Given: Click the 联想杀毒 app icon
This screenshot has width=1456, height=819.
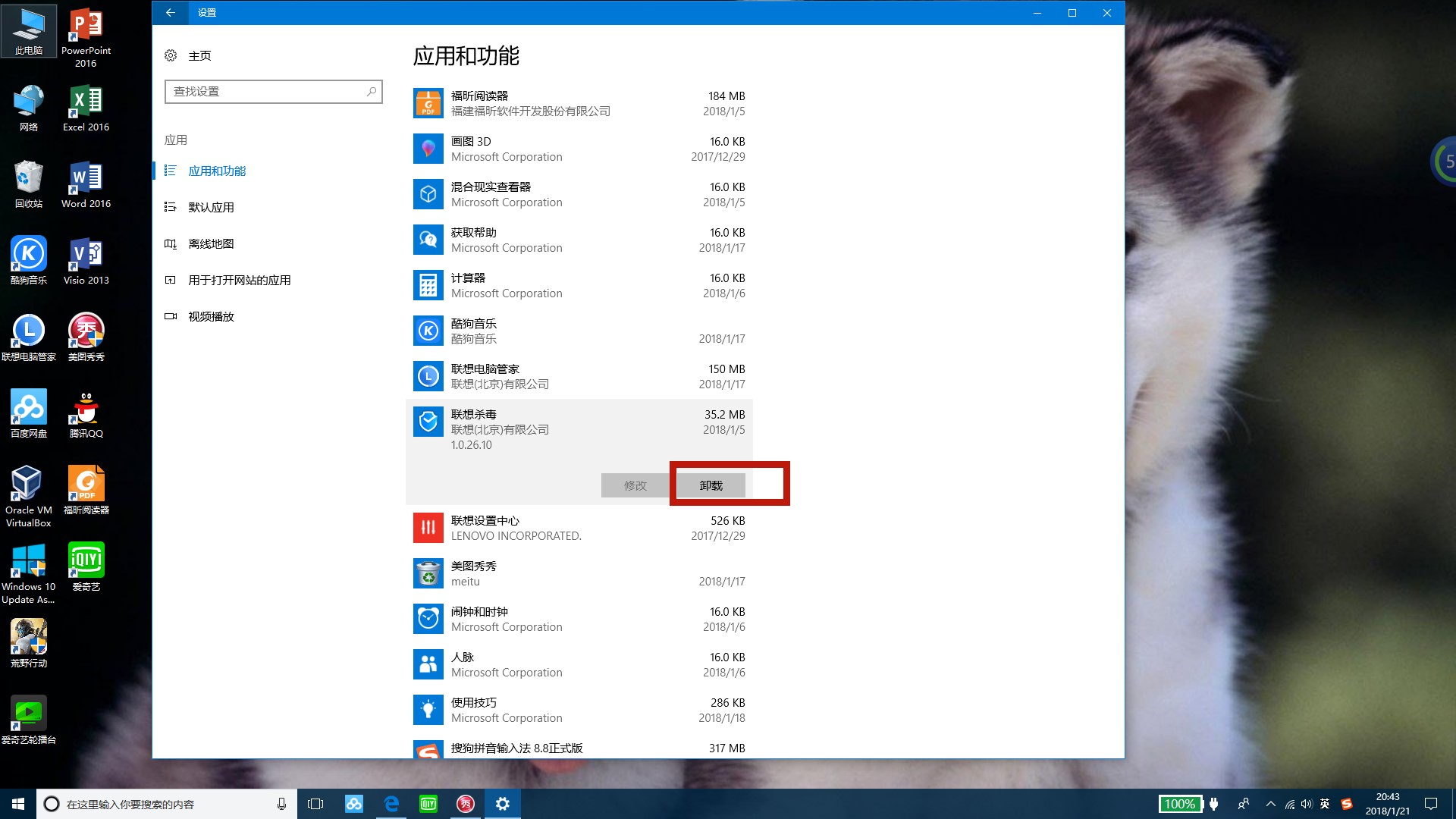Looking at the screenshot, I should 428,421.
